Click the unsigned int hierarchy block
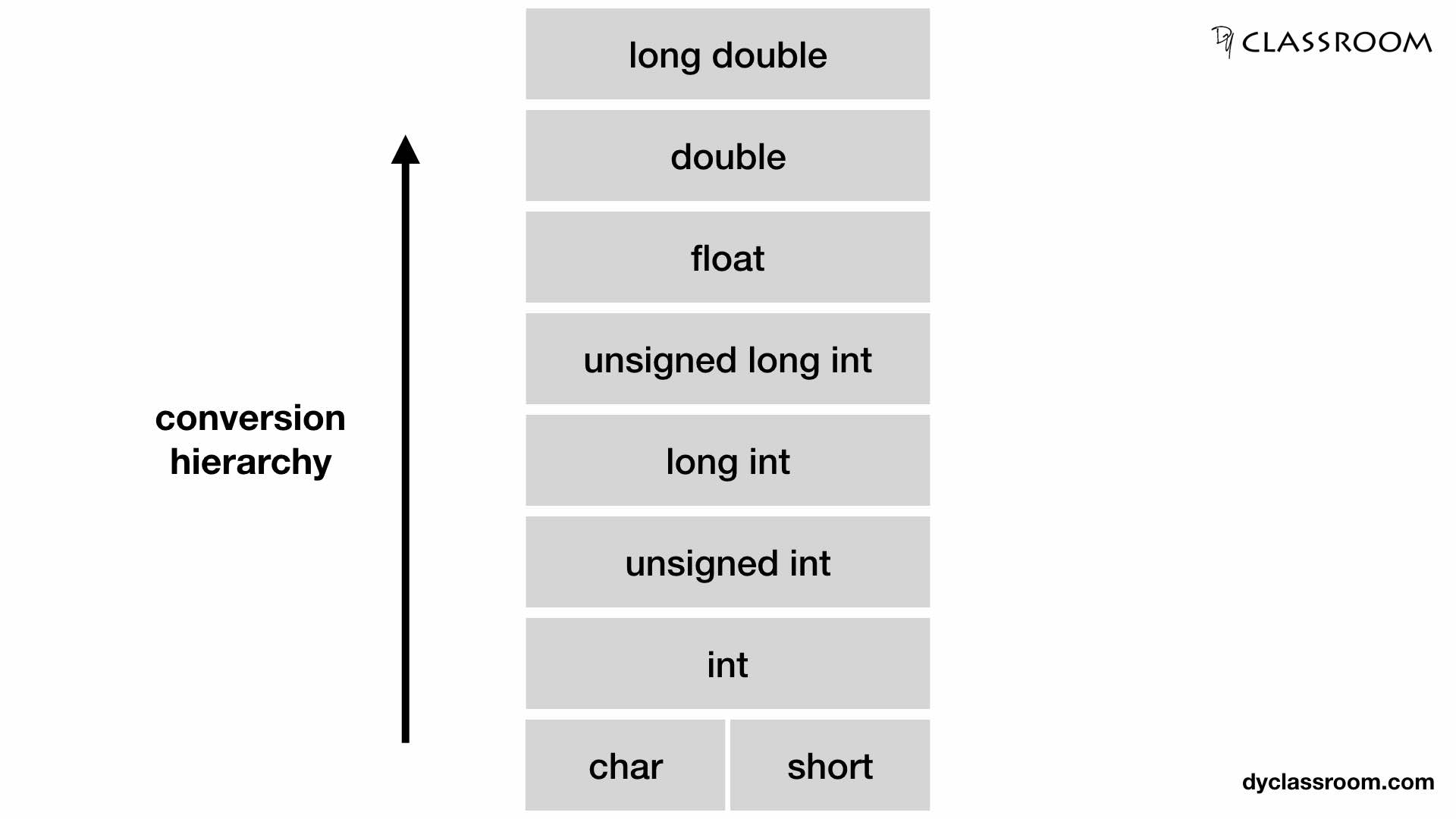 point(727,562)
